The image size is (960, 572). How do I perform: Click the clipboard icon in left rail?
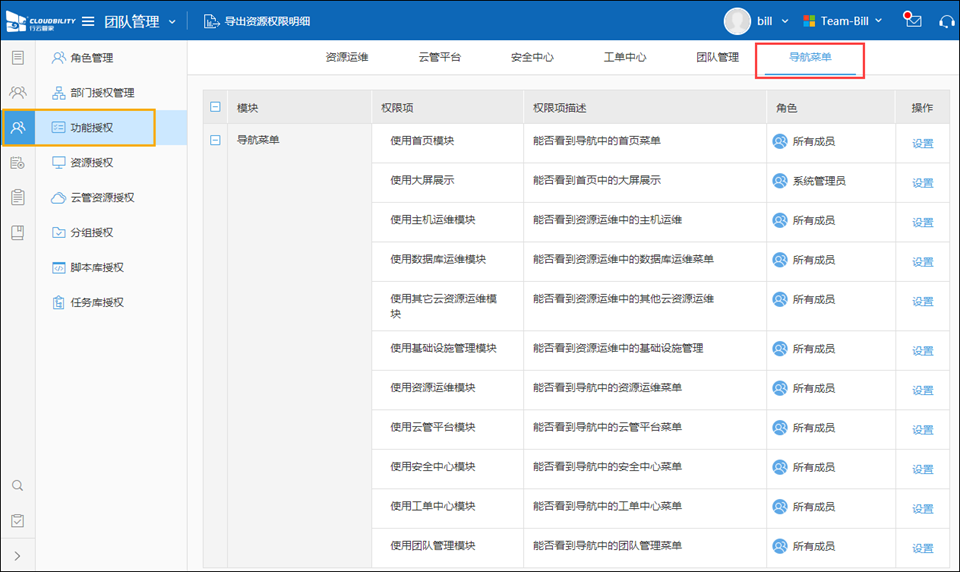tap(17, 197)
